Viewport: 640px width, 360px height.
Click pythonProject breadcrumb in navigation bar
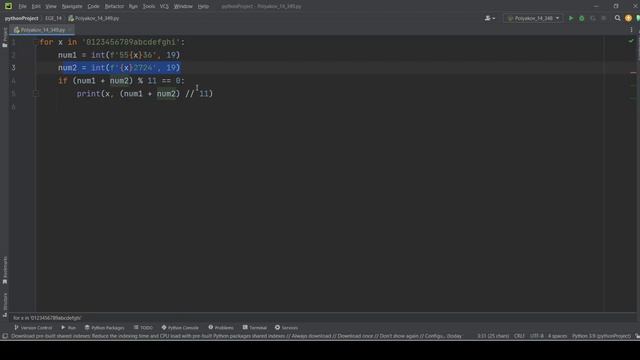click(x=21, y=18)
